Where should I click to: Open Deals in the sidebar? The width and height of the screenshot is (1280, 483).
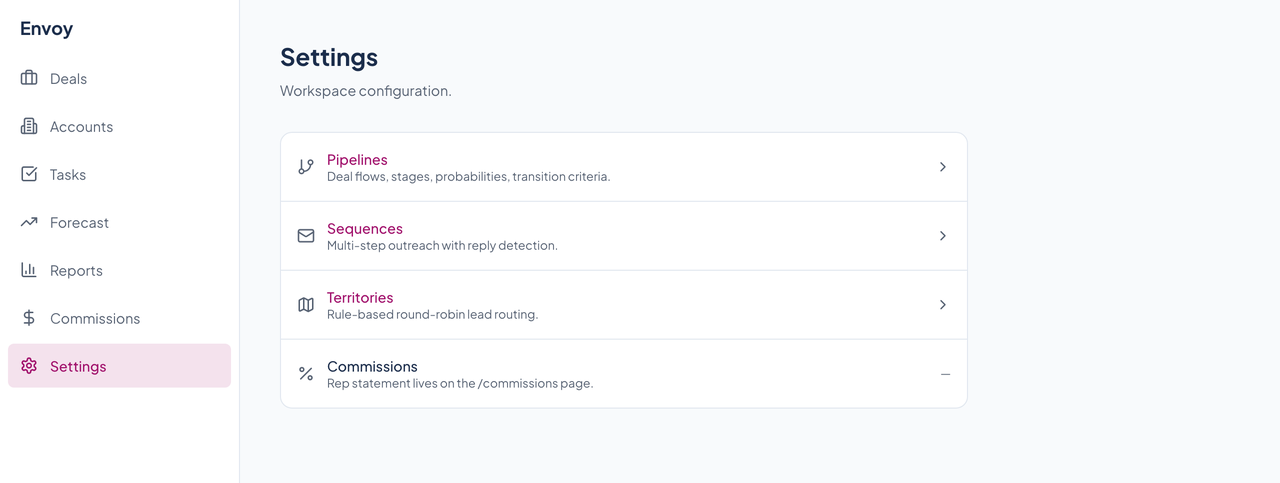(x=119, y=78)
